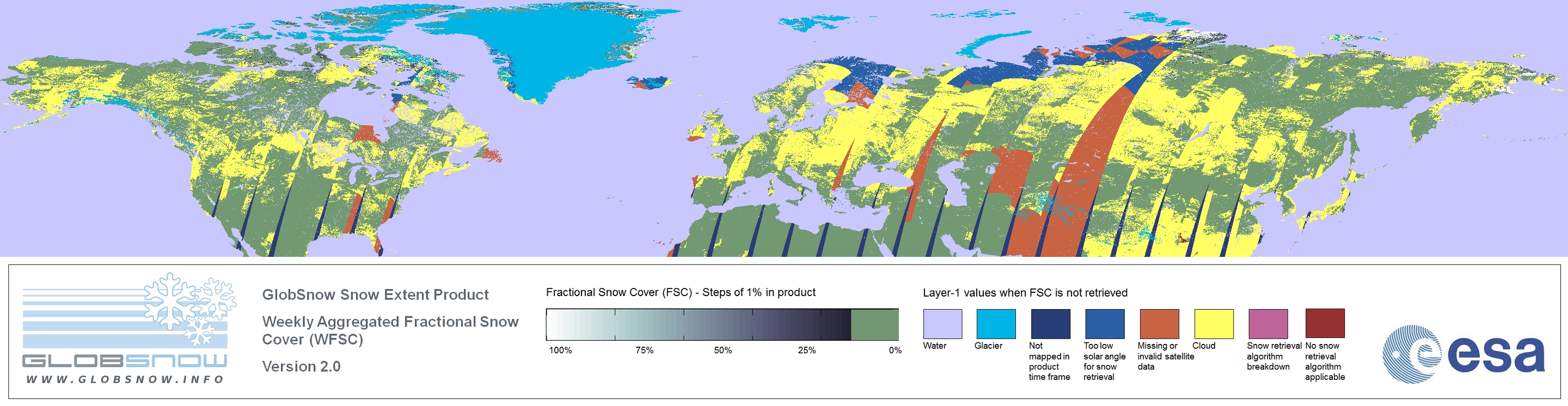Click the Glacier legend color swatch
Screen dimensions: 1568x406
click(x=996, y=324)
